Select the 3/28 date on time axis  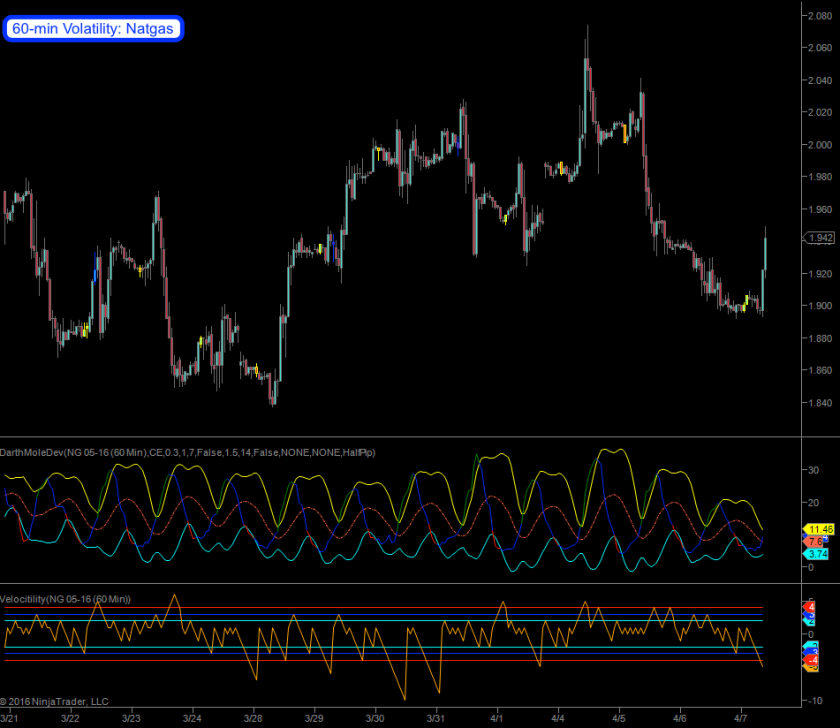point(253,718)
